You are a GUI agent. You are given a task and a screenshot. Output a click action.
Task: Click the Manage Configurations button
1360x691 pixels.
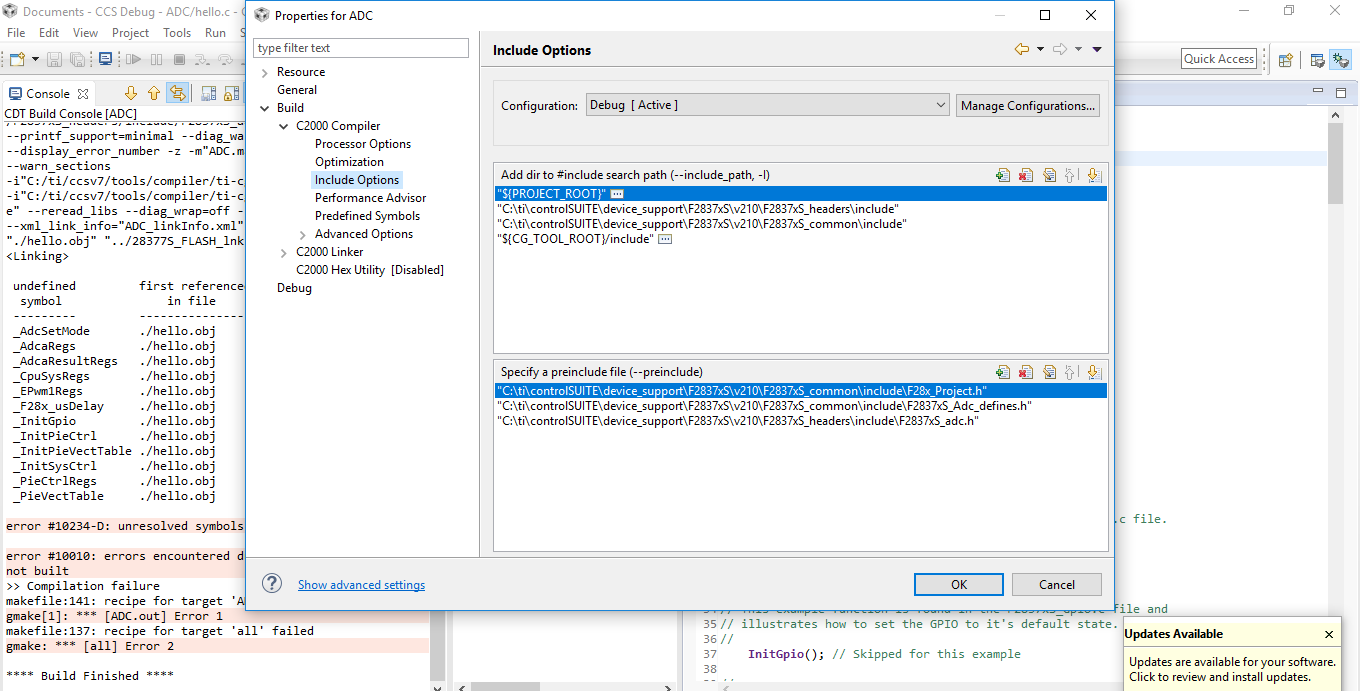1027,104
